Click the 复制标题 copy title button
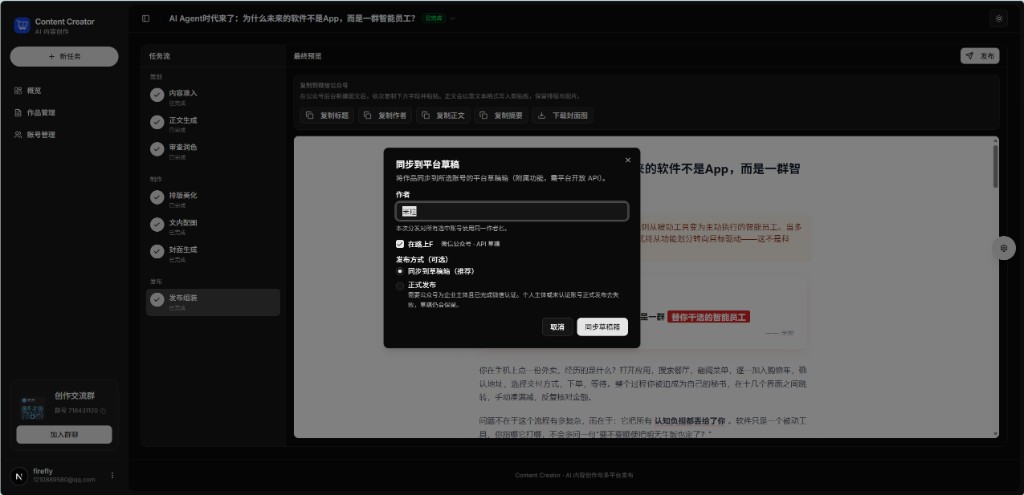The image size is (1024, 495). pos(327,116)
